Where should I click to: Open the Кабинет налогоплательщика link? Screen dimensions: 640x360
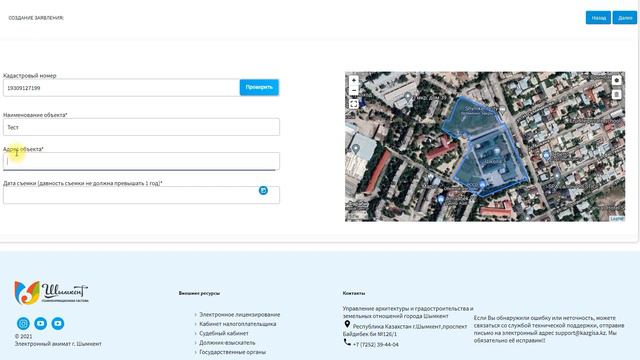(x=238, y=324)
